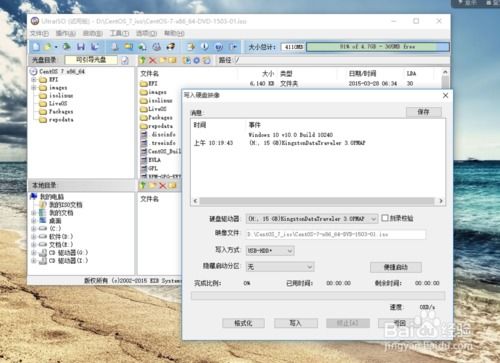
Task: Expand the CD 驱动器(G:) node
Action: [34, 252]
